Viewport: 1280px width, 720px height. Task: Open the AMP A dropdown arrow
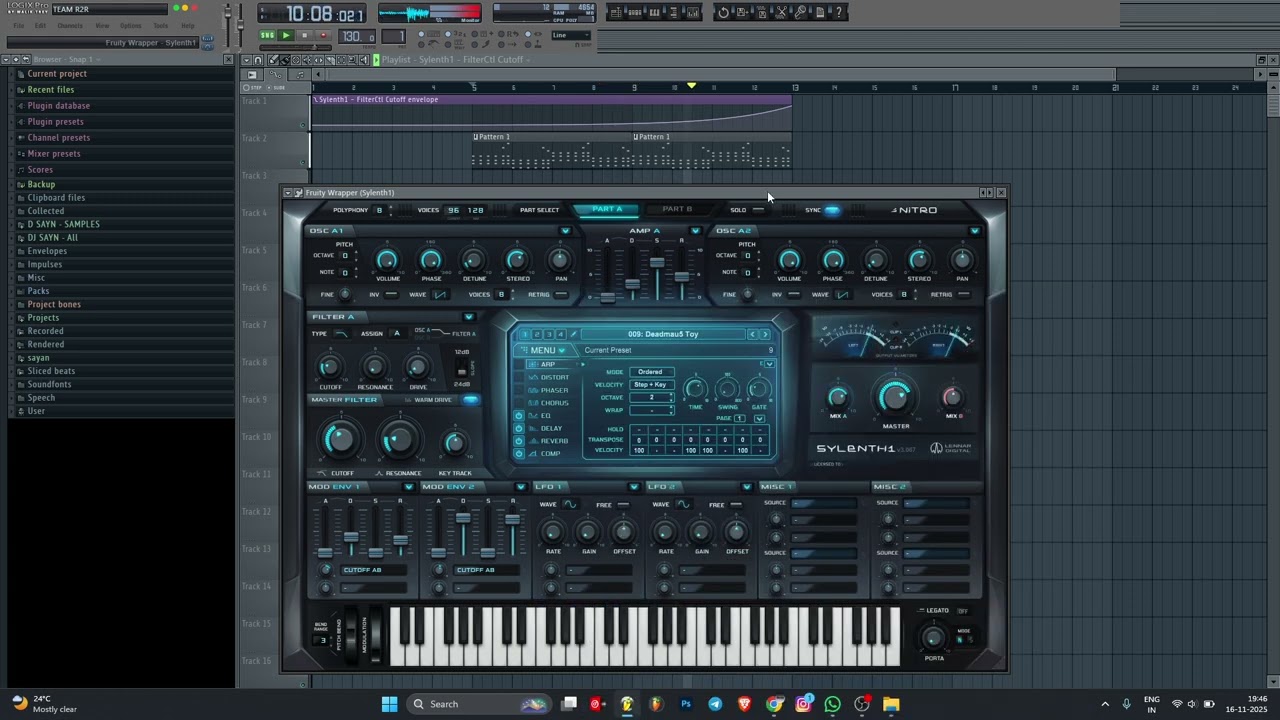pyautogui.click(x=695, y=231)
